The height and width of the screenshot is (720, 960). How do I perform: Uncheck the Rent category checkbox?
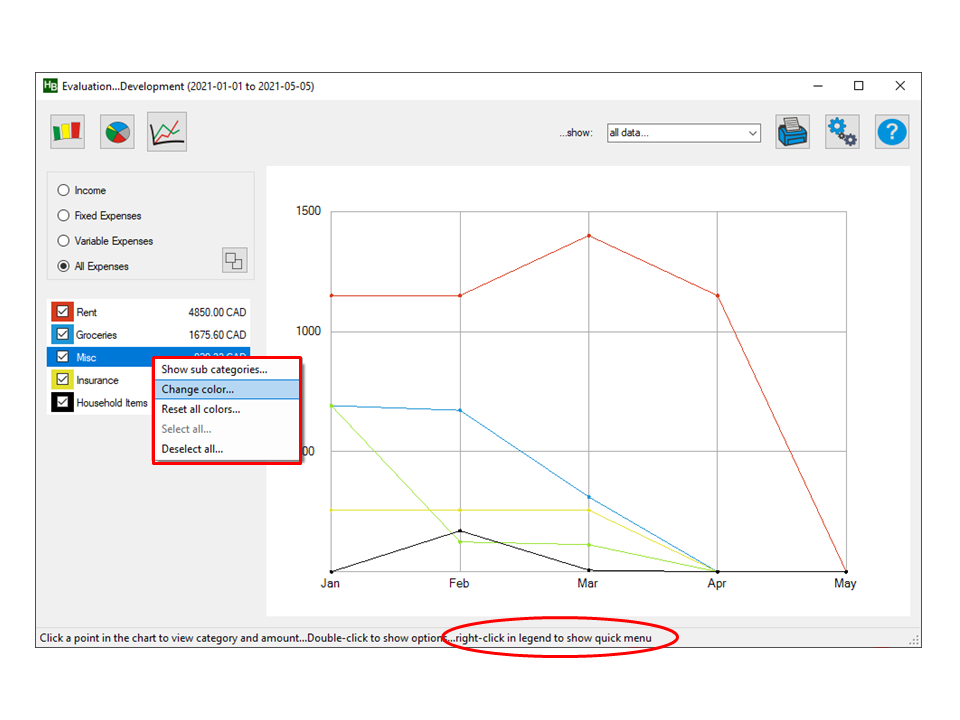[62, 312]
